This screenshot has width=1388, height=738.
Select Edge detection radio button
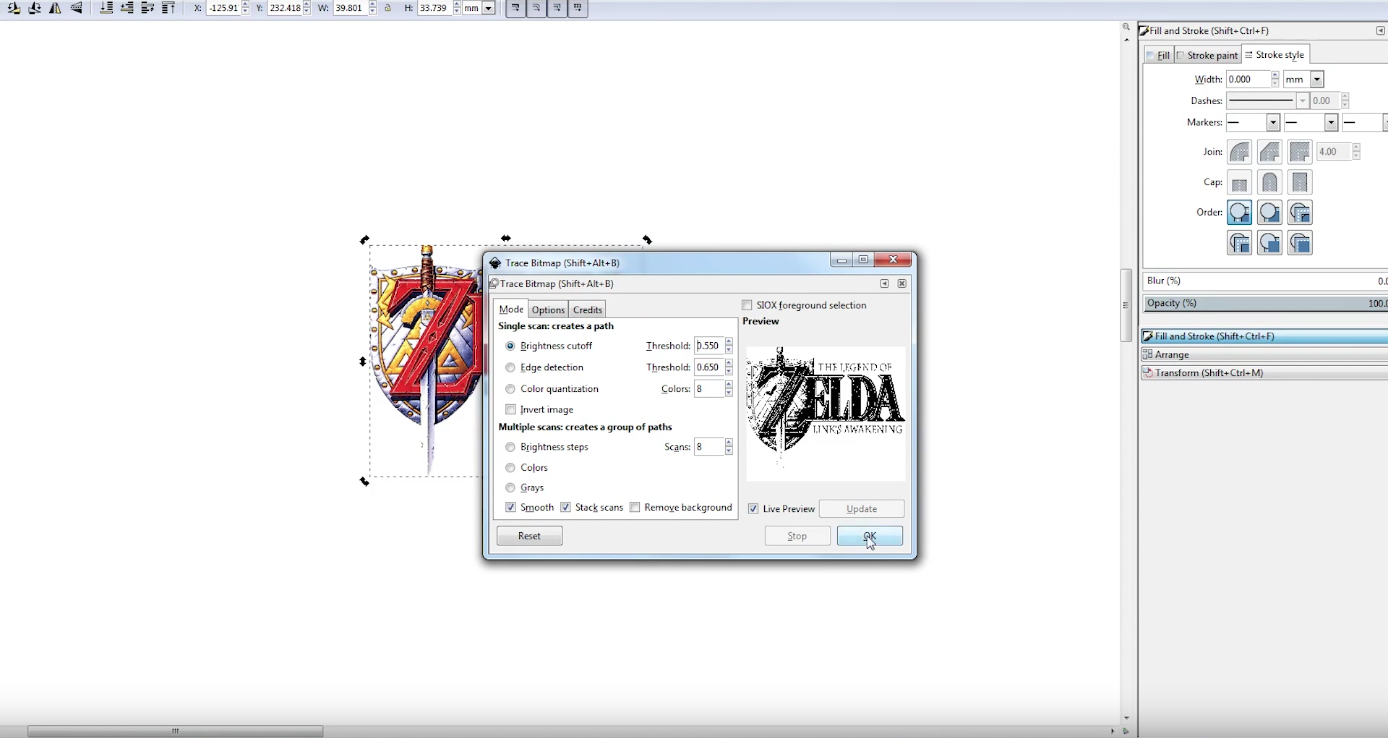pyautogui.click(x=511, y=368)
